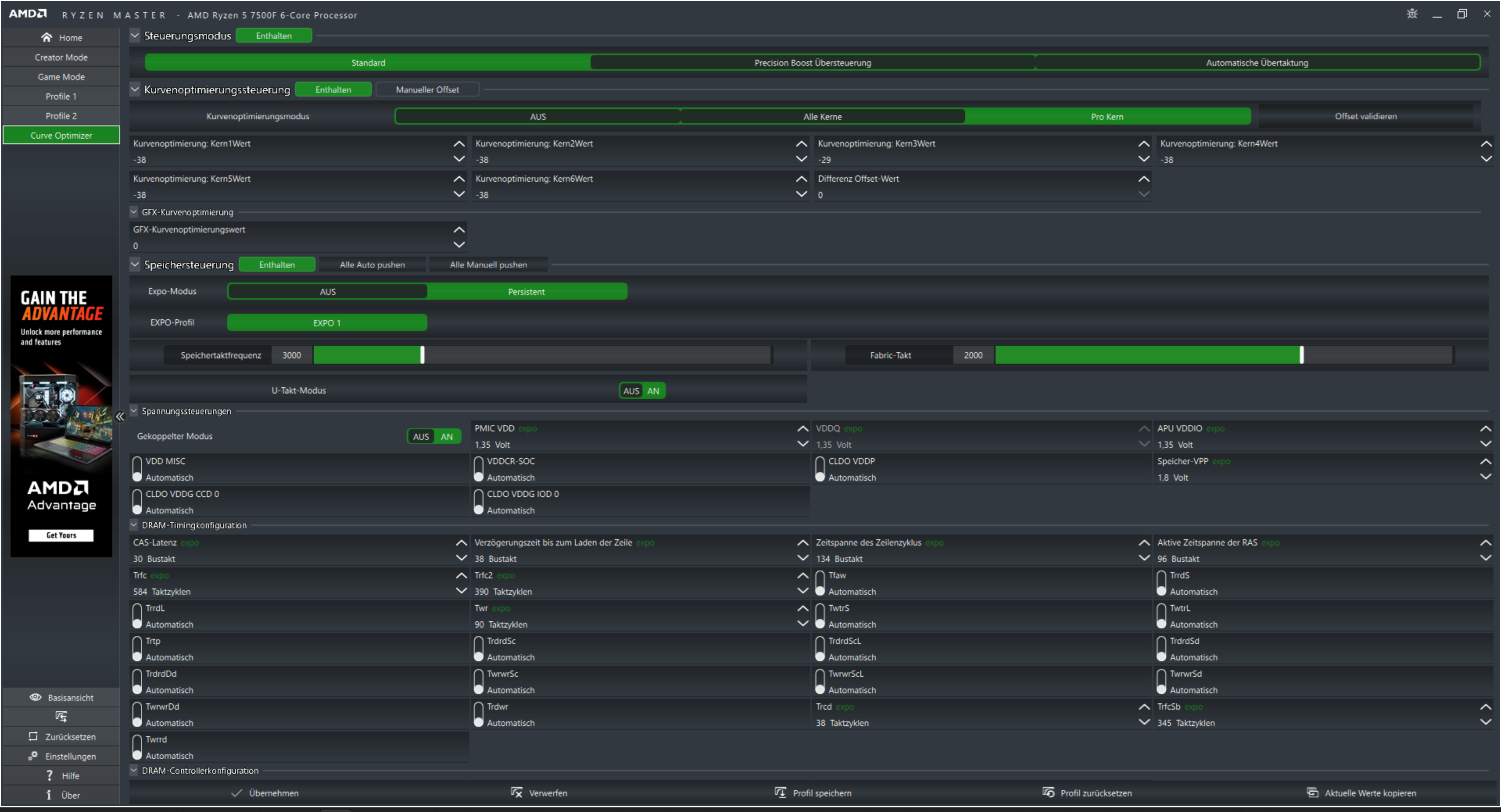Image resolution: width=1501 pixels, height=812 pixels.
Task: Click Offset validieren
Action: tap(1365, 116)
